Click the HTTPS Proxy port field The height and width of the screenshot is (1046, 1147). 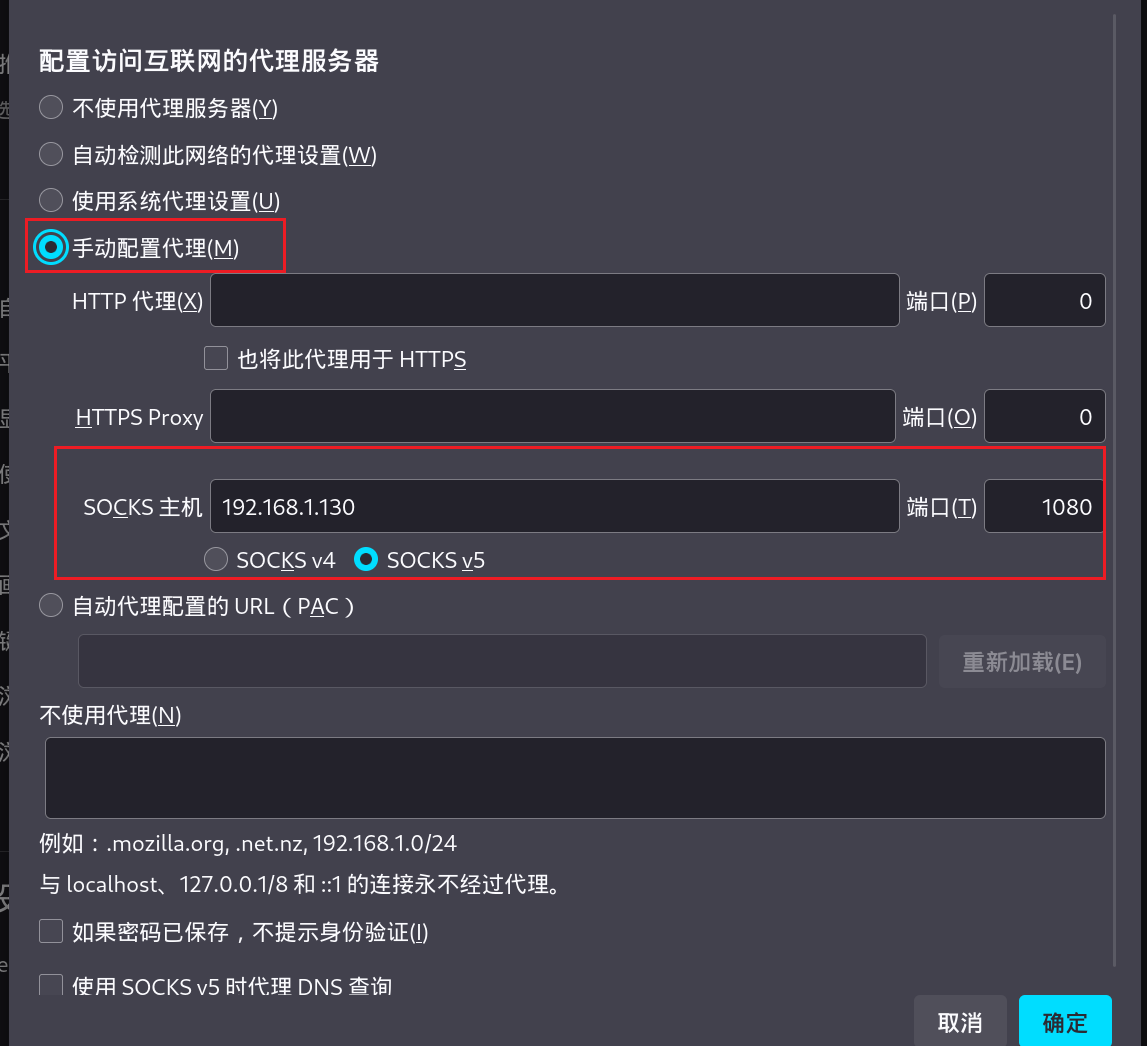tap(1044, 417)
